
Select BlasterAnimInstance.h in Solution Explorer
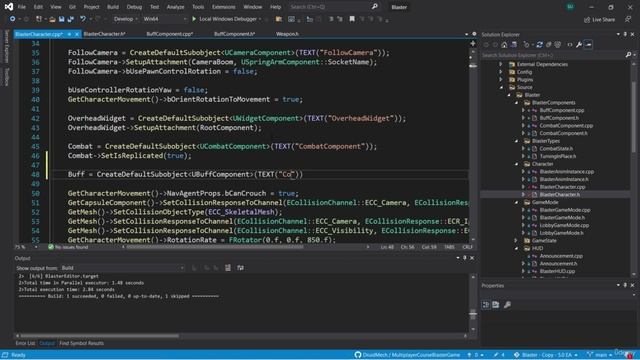[564, 179]
